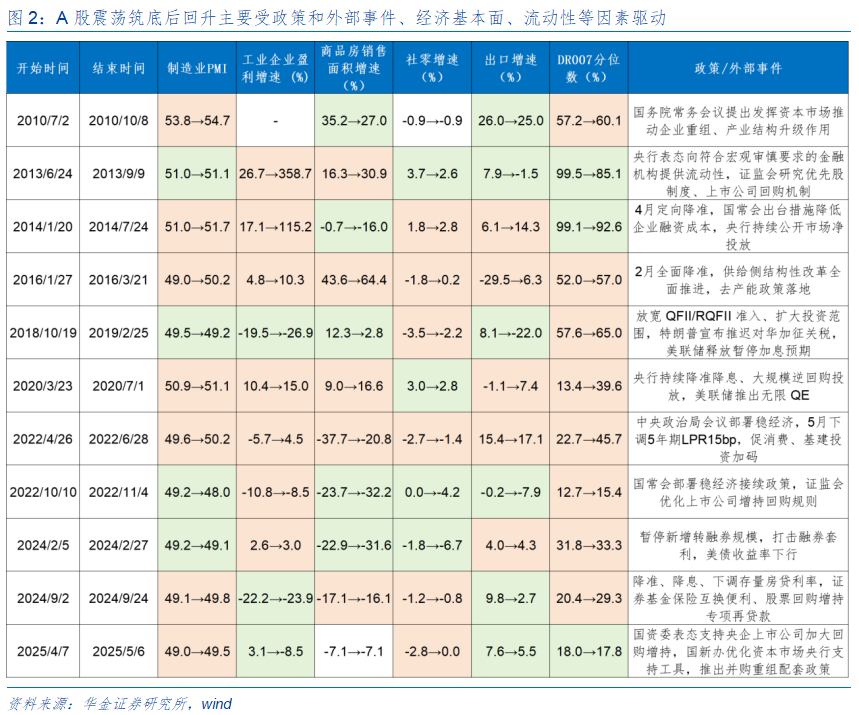Viewport: 859px width, 715px height.
Task: Select export cell 6.1→14.3
Action: (x=511, y=227)
